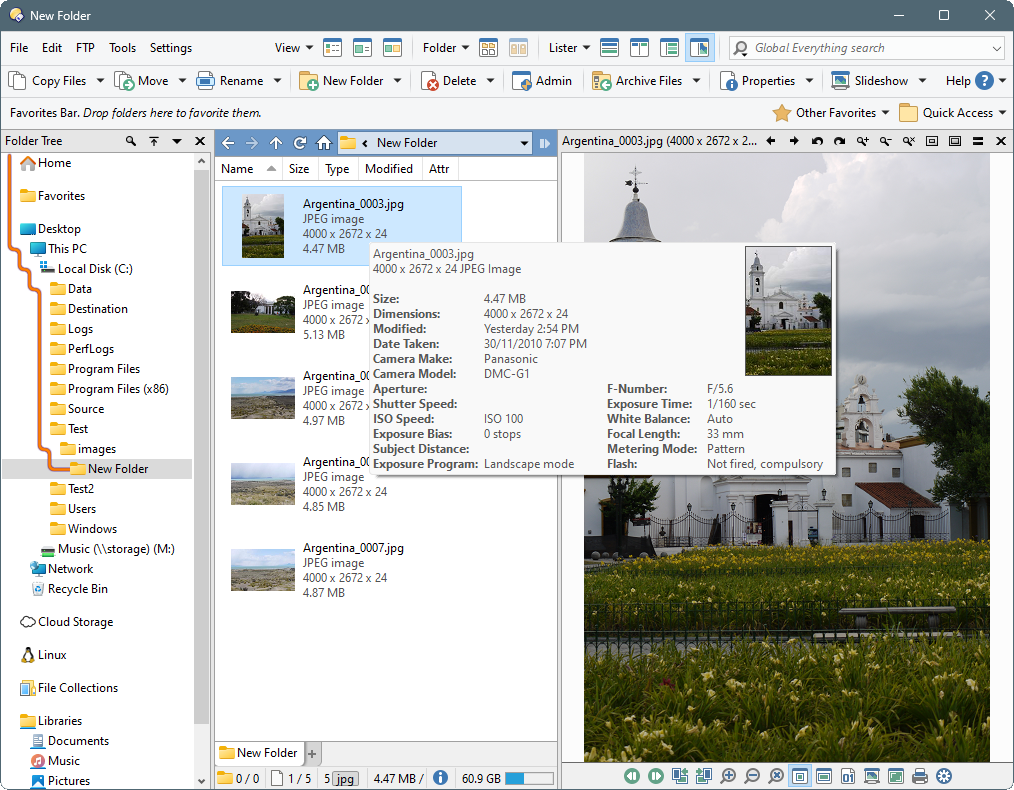Switch to the New Folder tab at bottom
The width and height of the screenshot is (1014, 790).
point(258,753)
